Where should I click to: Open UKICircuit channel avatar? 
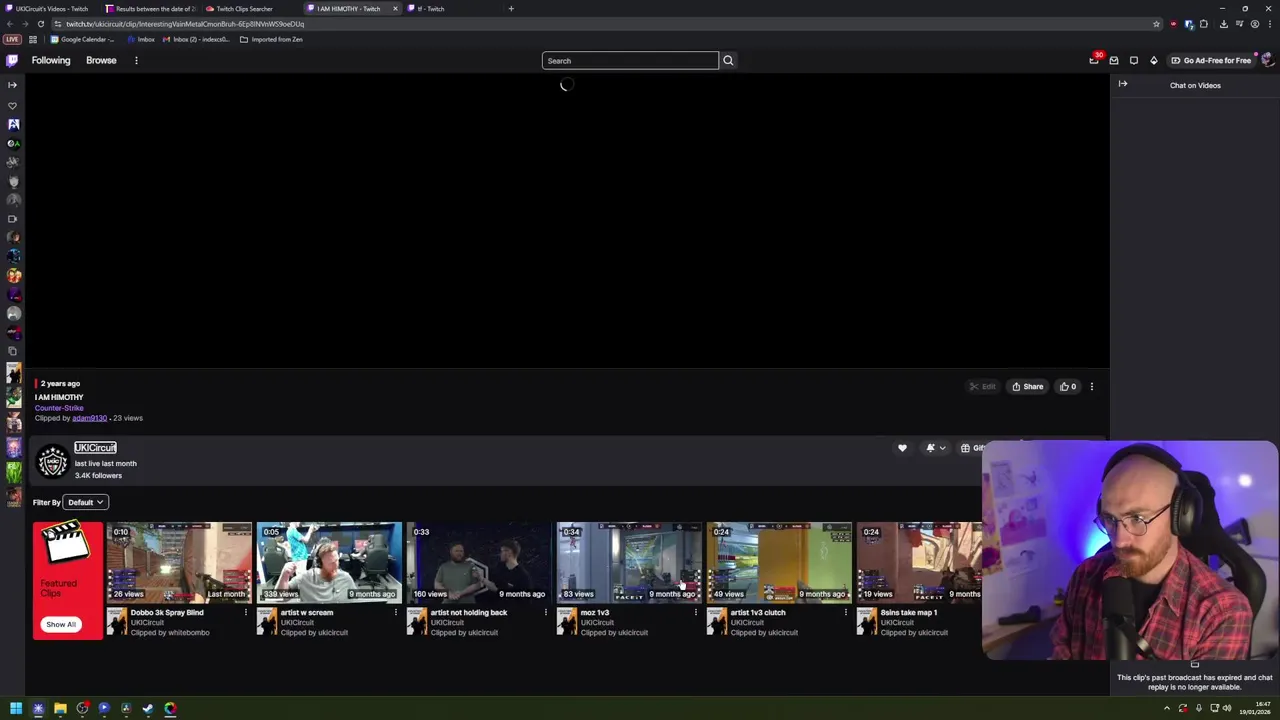pyautogui.click(x=52, y=461)
